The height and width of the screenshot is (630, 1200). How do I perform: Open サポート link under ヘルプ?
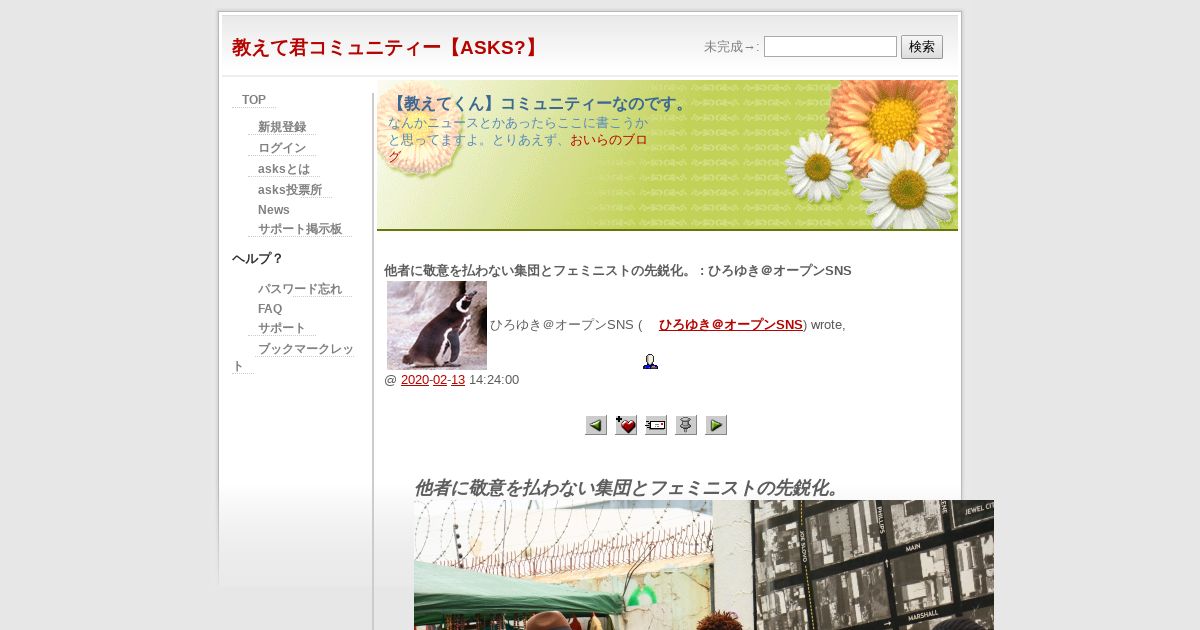(x=282, y=328)
